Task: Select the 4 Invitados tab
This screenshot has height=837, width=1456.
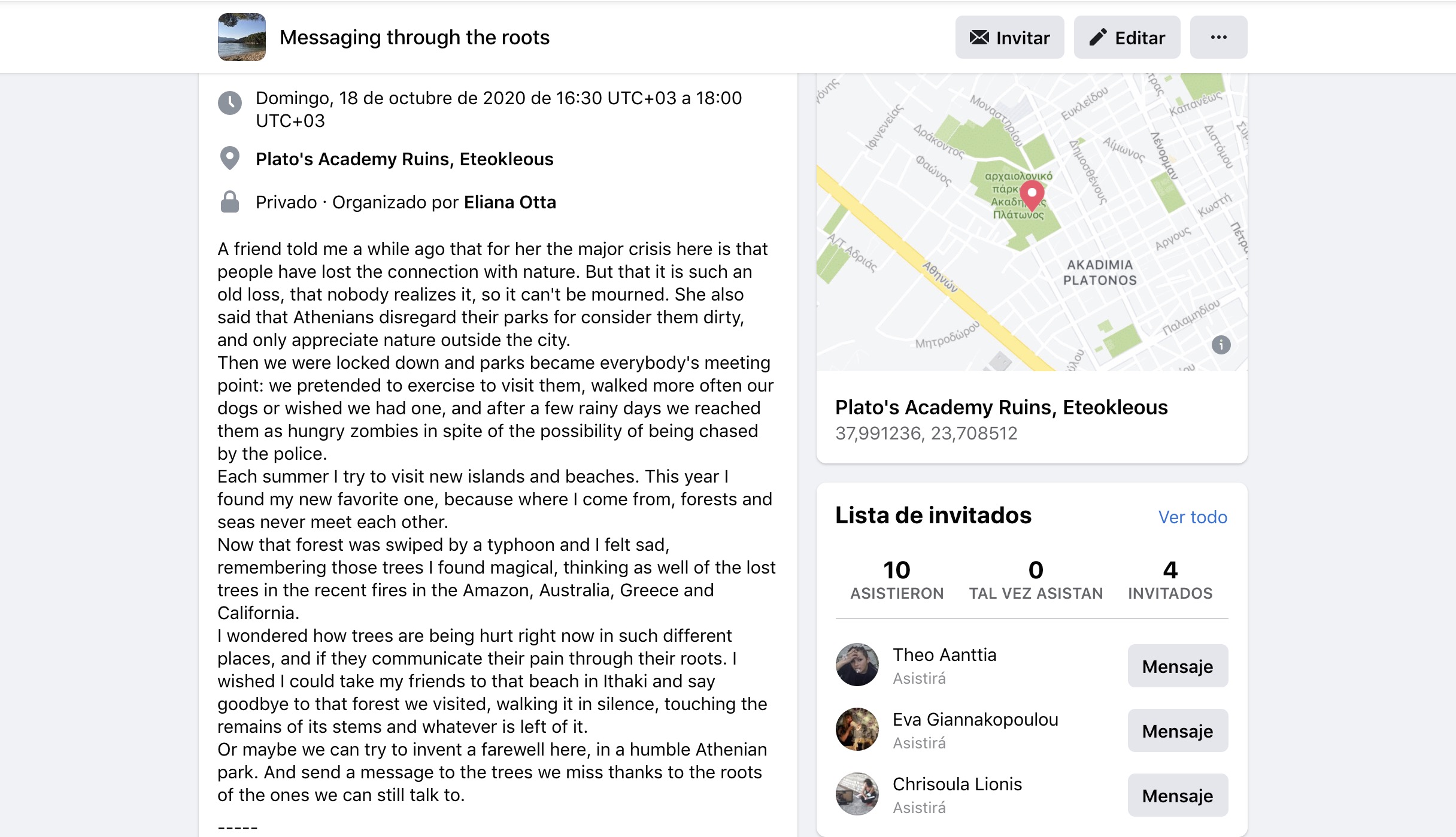Action: click(x=1170, y=579)
